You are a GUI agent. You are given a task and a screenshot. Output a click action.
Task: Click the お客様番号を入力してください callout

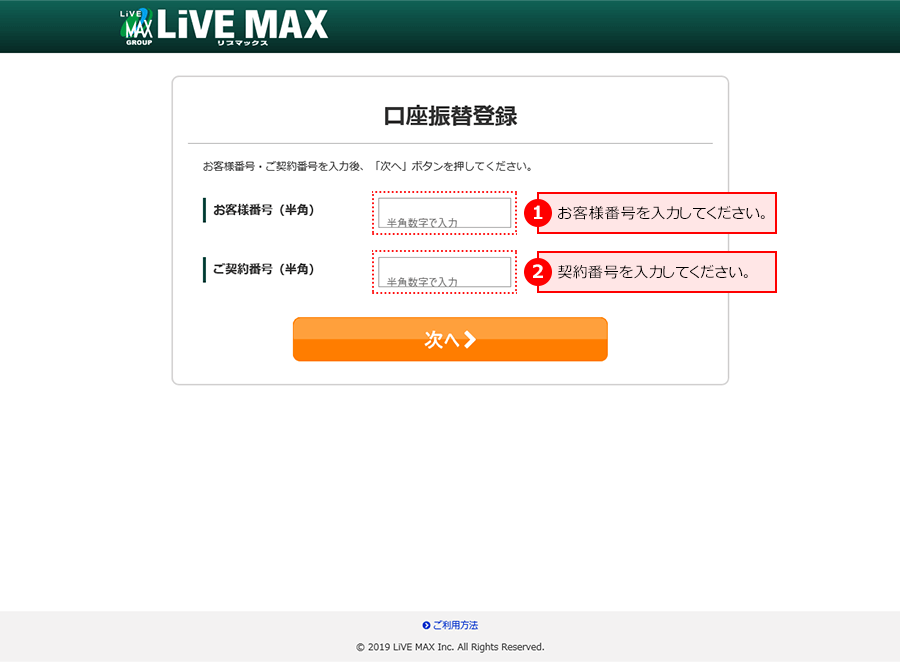pos(657,213)
